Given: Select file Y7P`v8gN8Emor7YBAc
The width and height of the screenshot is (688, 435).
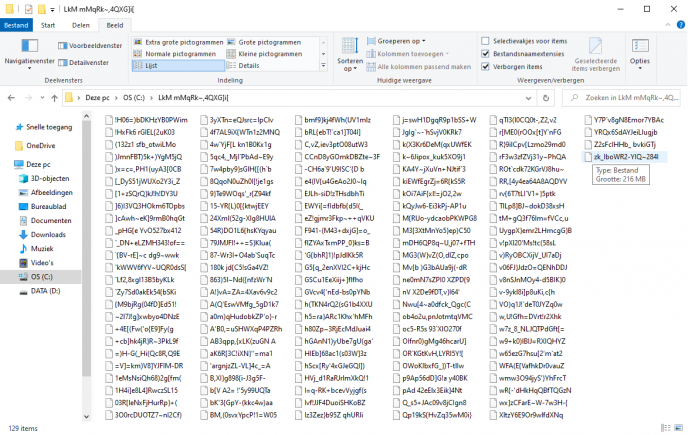Looking at the screenshot, I should [624, 120].
